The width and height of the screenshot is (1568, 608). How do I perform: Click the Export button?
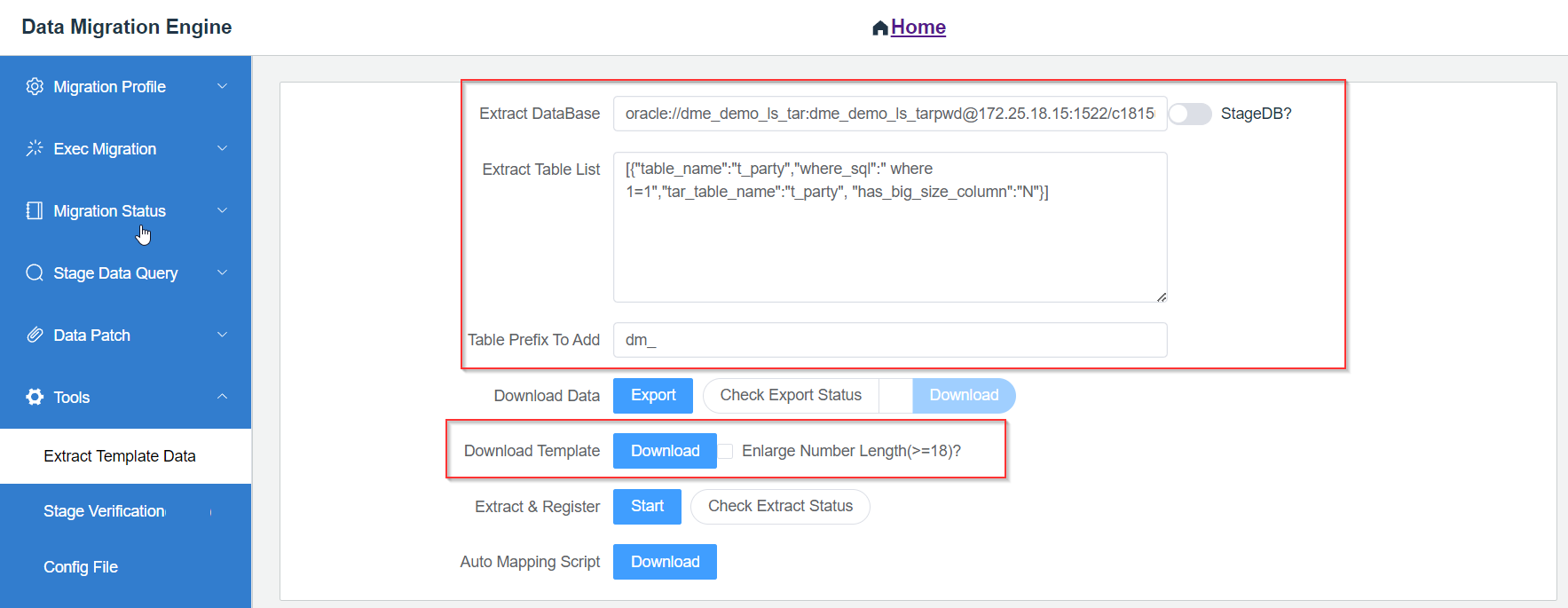[653, 396]
